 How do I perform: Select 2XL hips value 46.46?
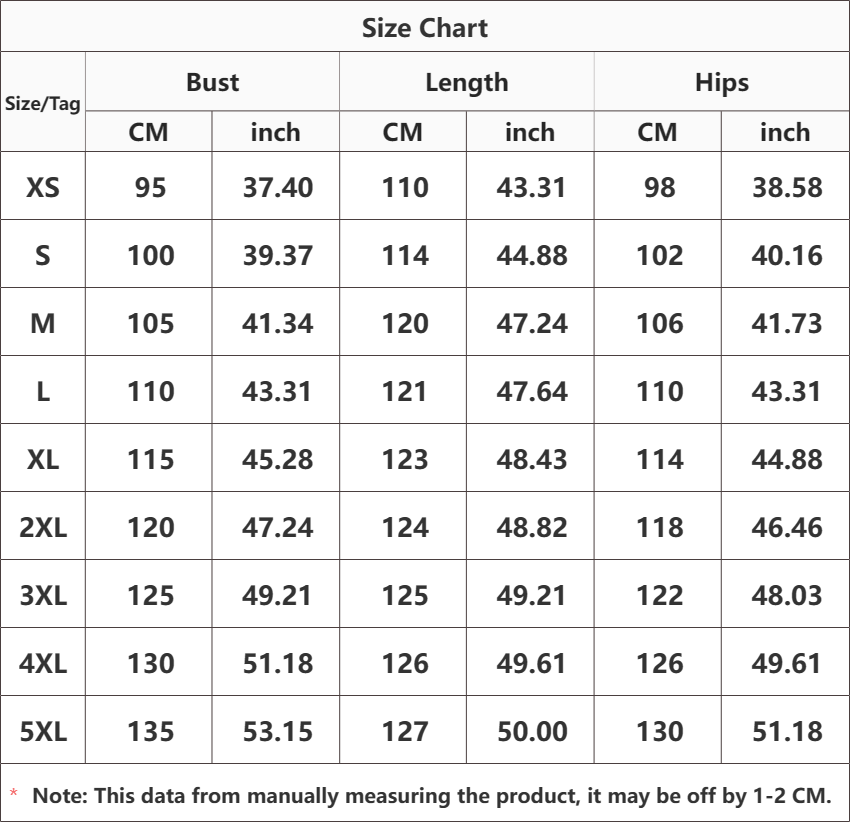click(787, 527)
